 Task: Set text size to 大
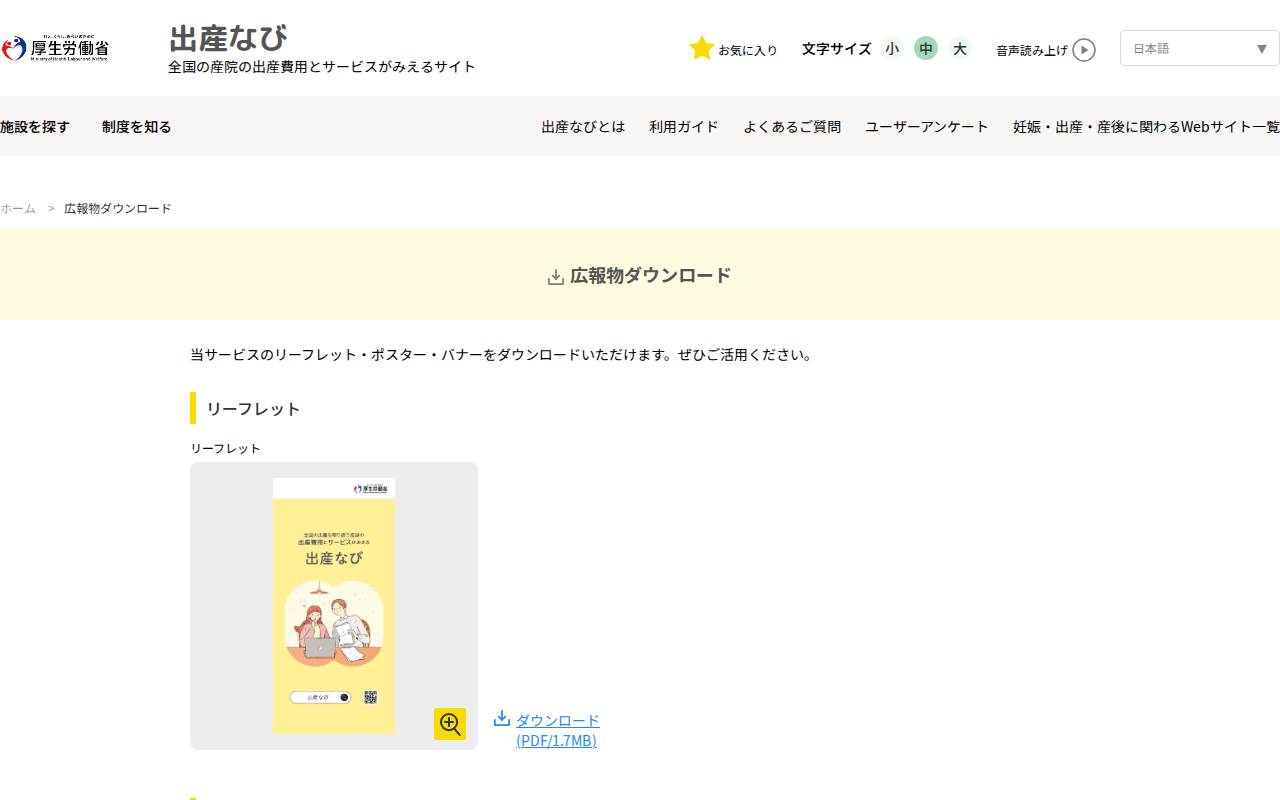point(960,48)
